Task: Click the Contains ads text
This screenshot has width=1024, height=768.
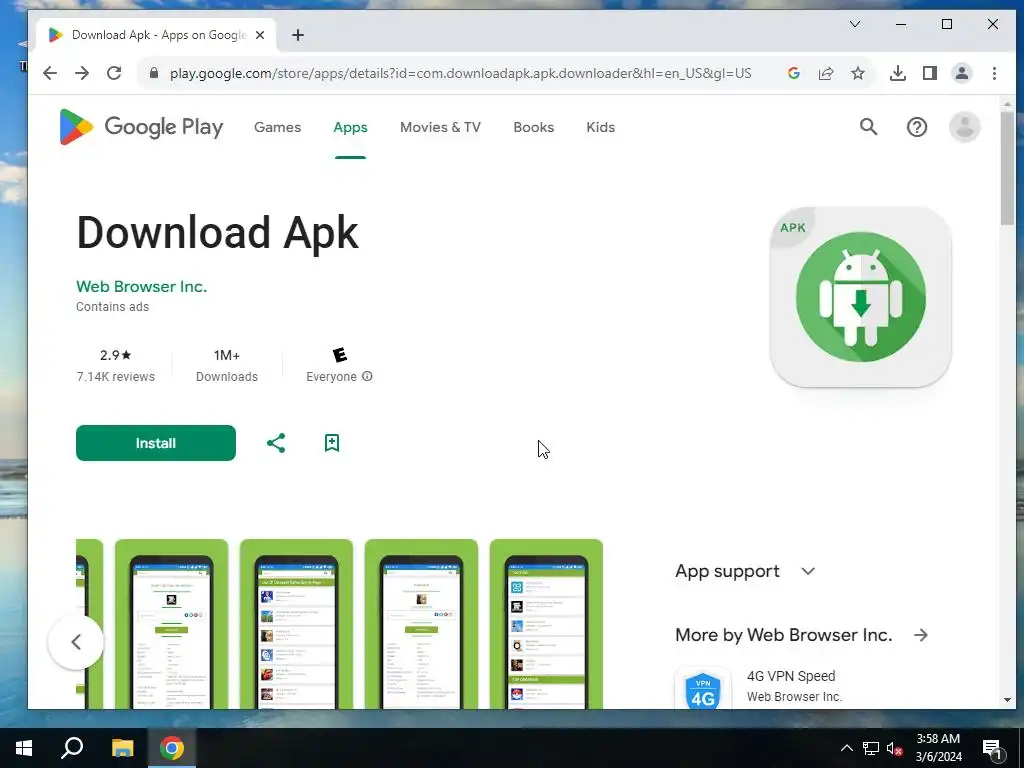Action: coord(112,306)
